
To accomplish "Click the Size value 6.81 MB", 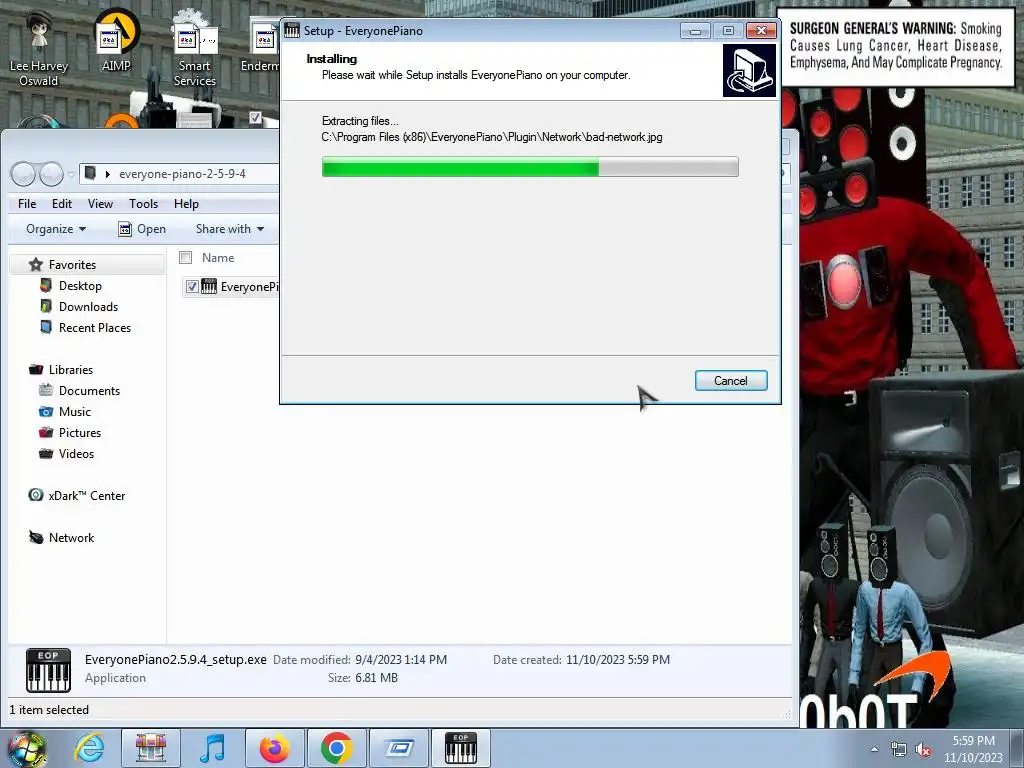I will (376, 678).
